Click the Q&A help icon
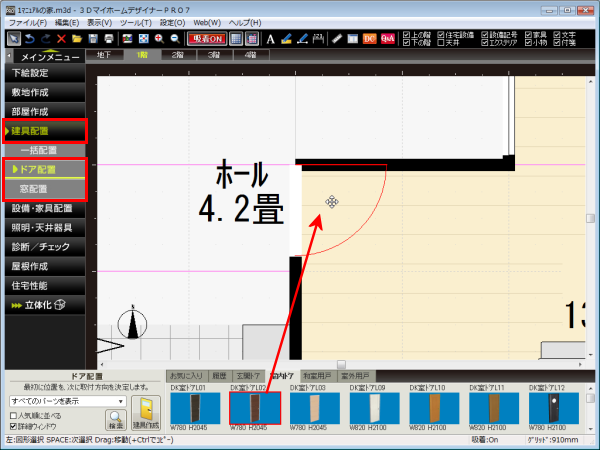This screenshot has height=450, width=600. (x=388, y=38)
